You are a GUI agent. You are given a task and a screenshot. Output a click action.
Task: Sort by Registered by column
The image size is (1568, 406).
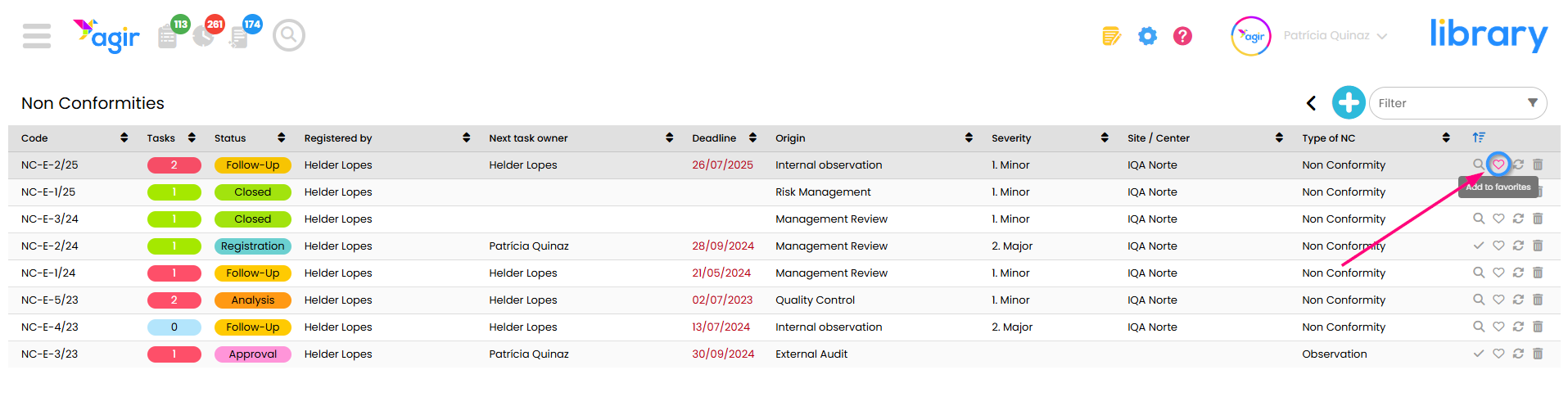point(467,138)
